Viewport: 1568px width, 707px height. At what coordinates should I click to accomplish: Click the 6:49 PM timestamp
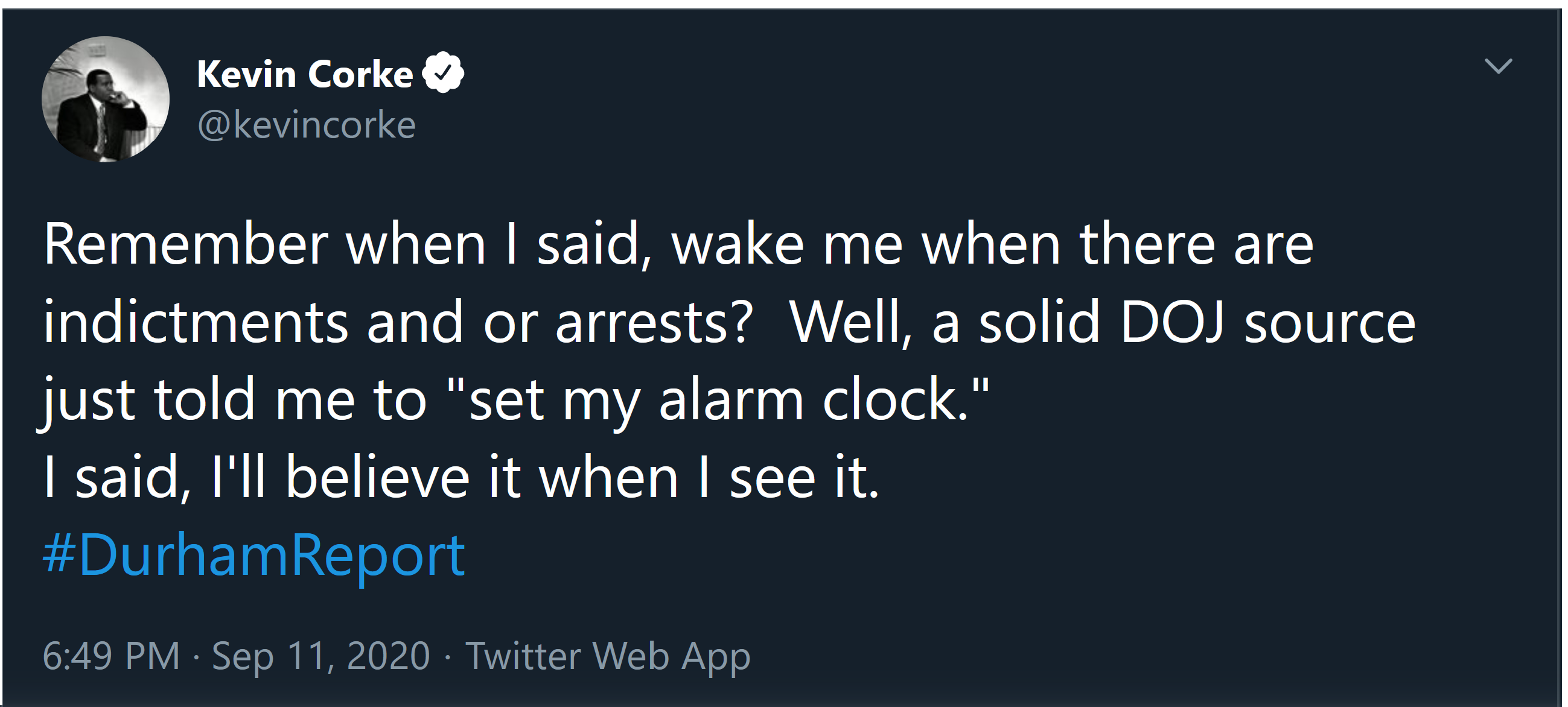(112, 656)
